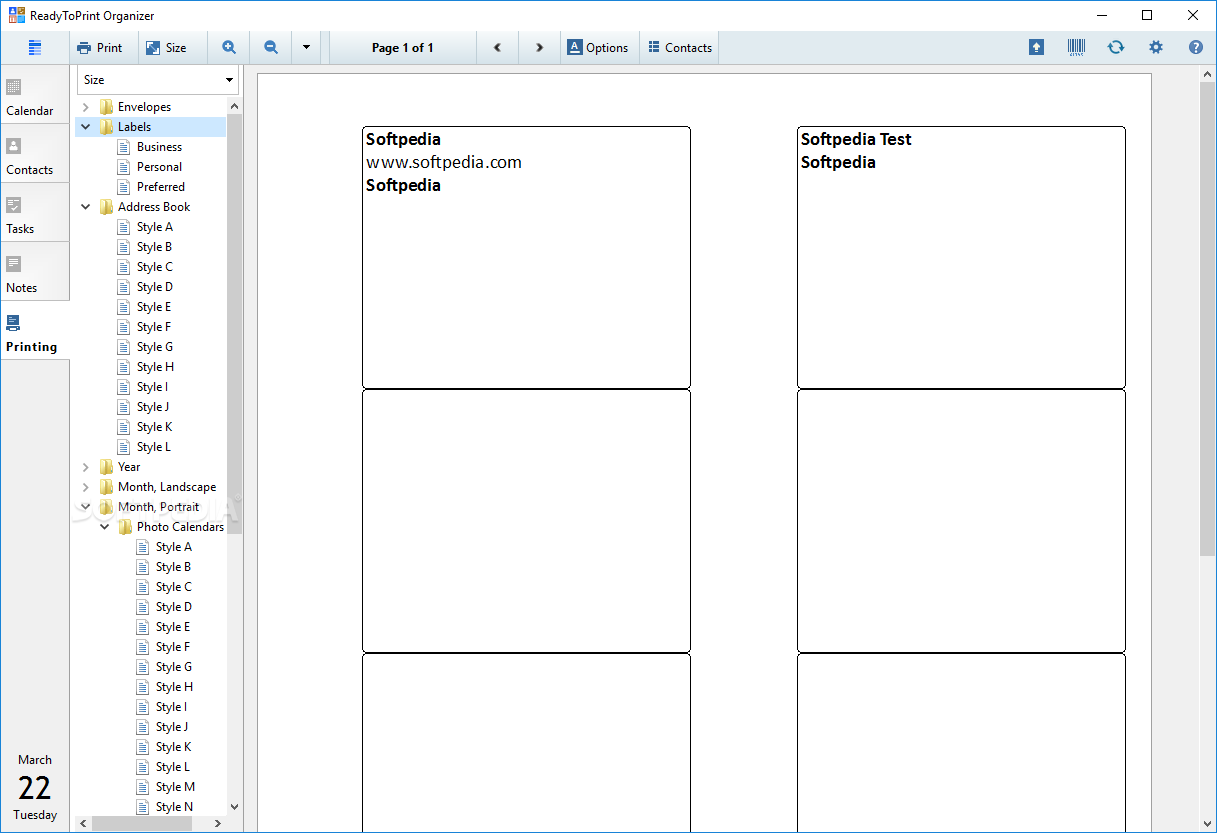Select the Envelopes folder item

[144, 107]
